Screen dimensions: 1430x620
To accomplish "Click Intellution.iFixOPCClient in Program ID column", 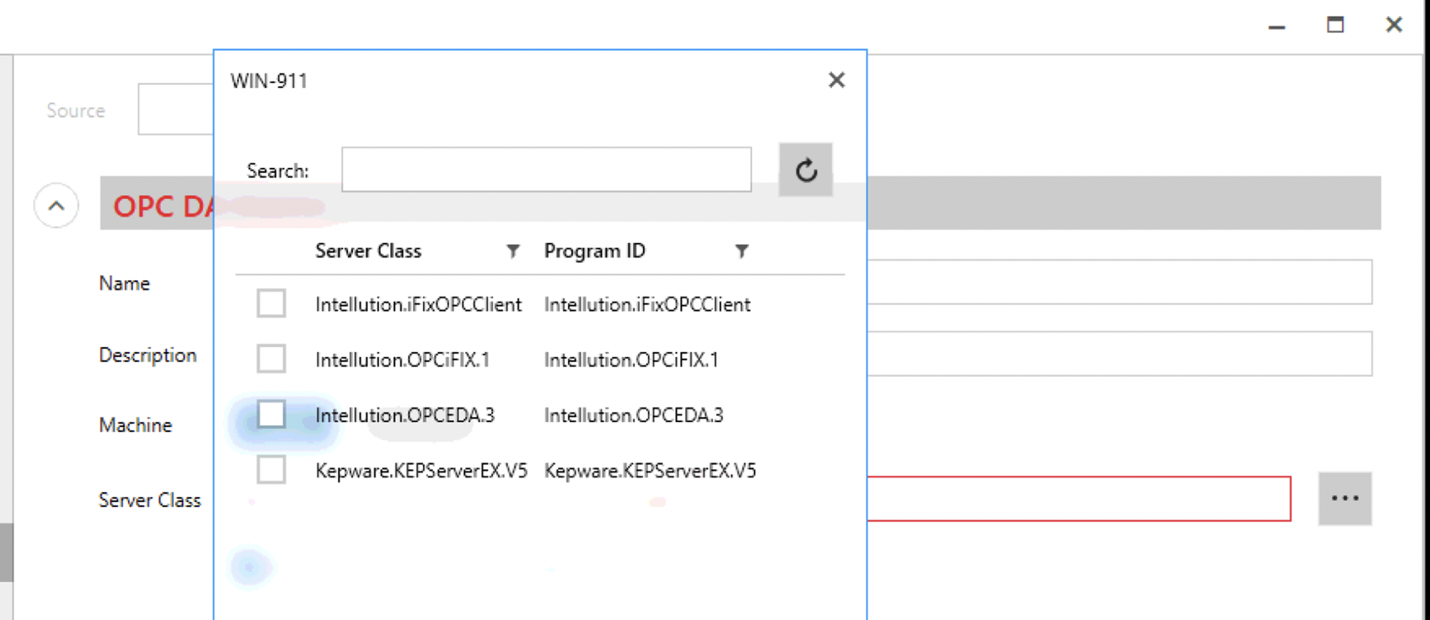I will [x=647, y=304].
